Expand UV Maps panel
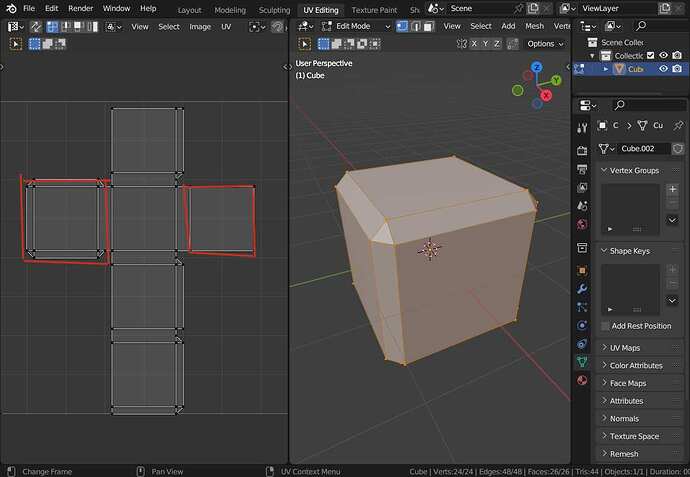This screenshot has width=690, height=477. click(x=638, y=348)
